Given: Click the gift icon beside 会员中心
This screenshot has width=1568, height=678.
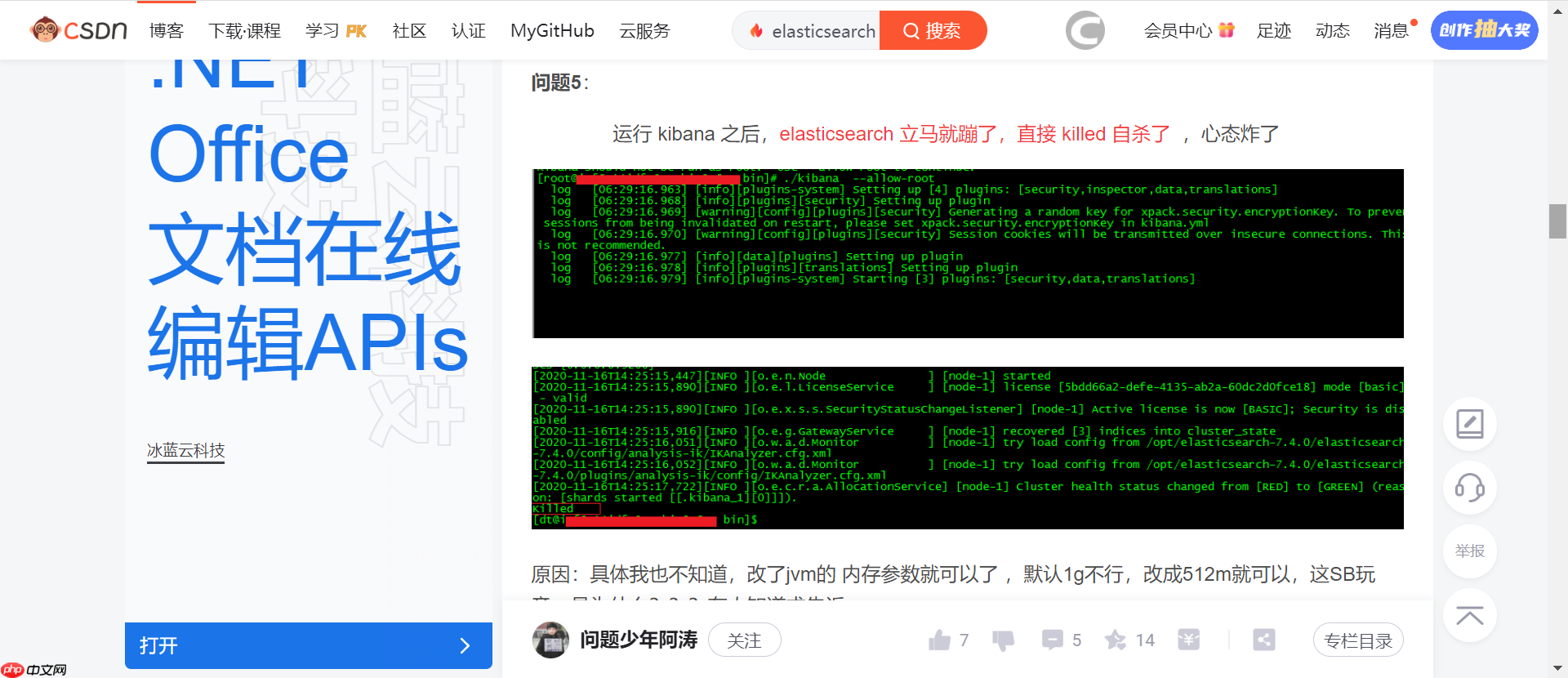Looking at the screenshot, I should [x=1226, y=30].
